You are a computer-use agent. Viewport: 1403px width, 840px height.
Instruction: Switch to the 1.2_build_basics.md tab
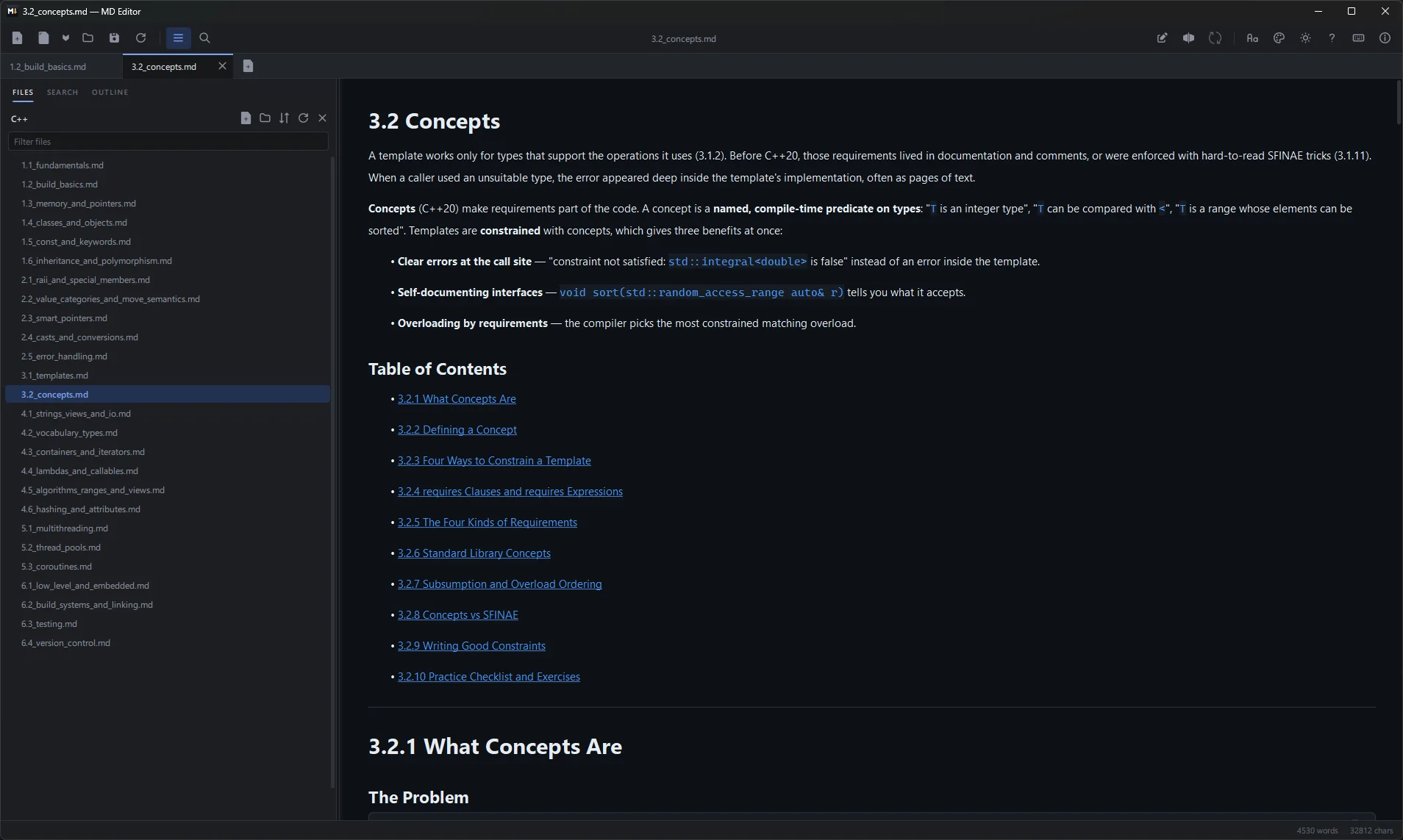[48, 67]
